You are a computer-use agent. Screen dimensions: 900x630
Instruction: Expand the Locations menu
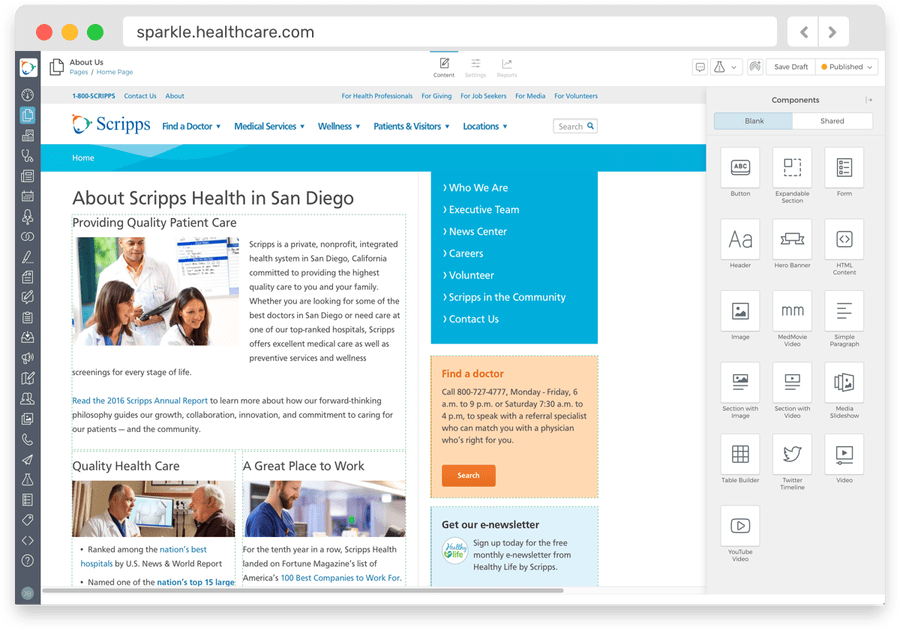coord(485,126)
